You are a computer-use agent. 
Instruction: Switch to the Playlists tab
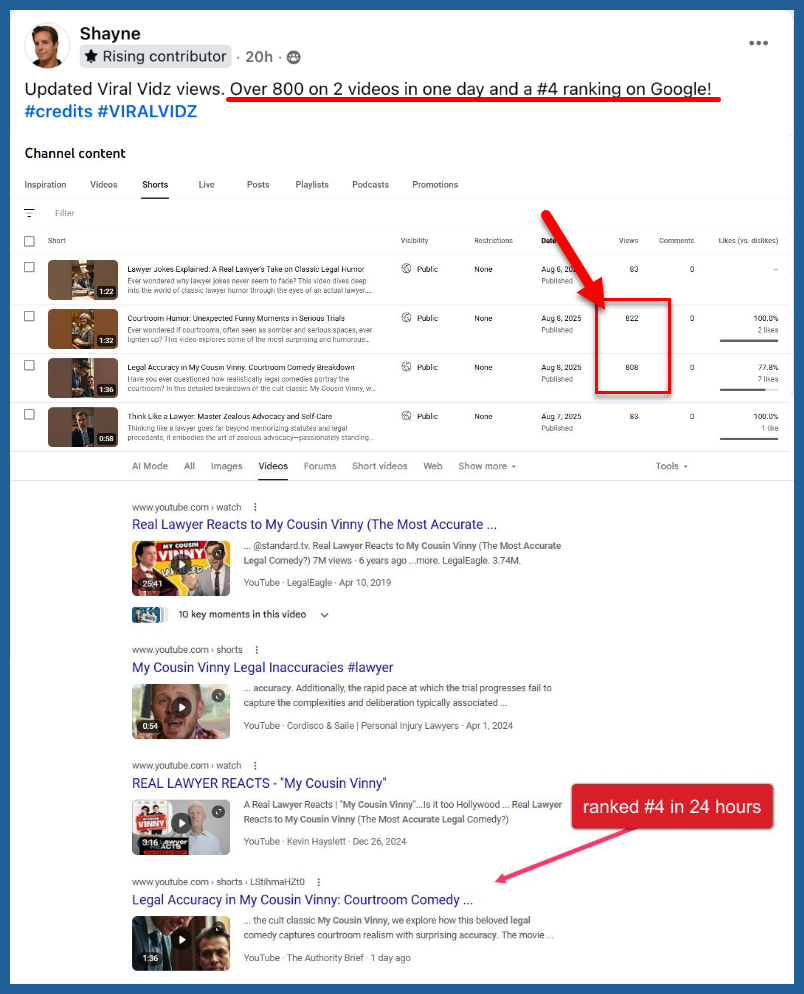311,185
